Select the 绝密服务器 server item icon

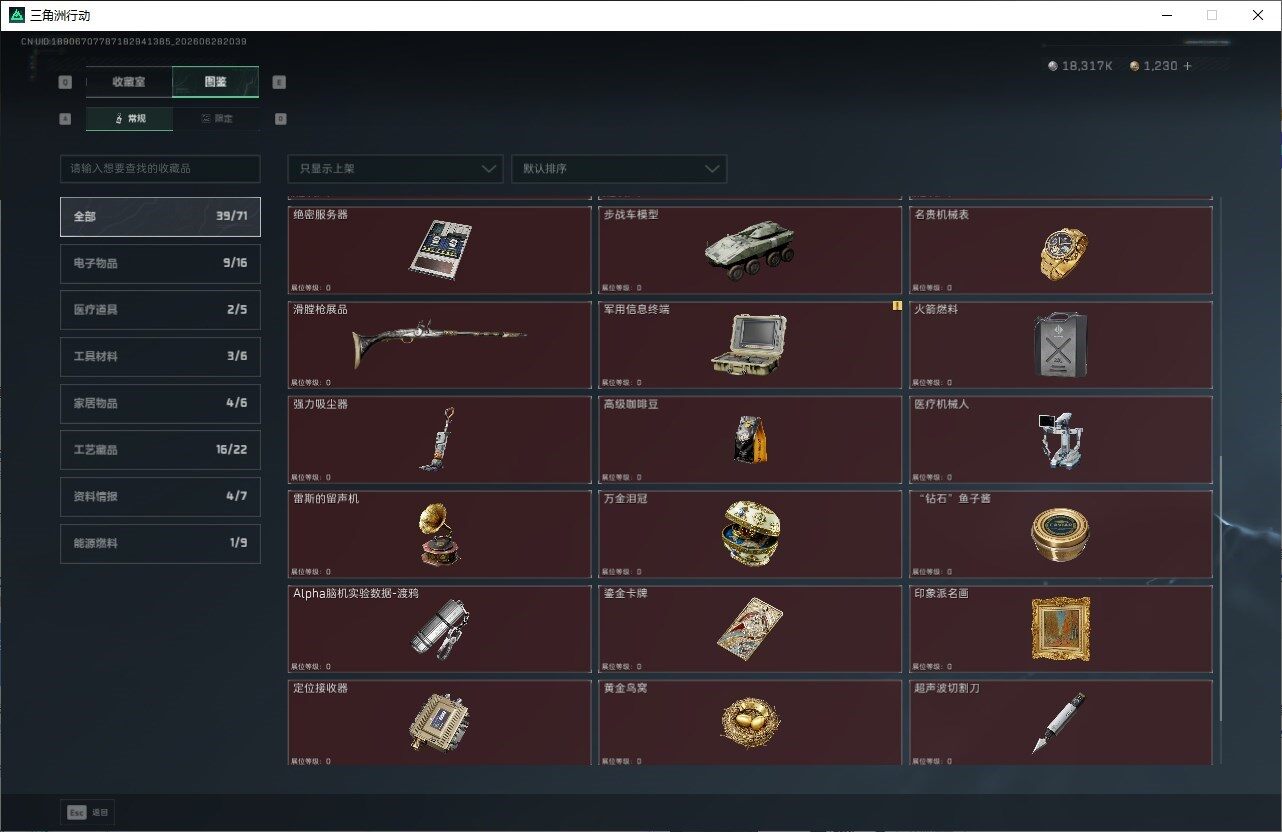click(439, 248)
